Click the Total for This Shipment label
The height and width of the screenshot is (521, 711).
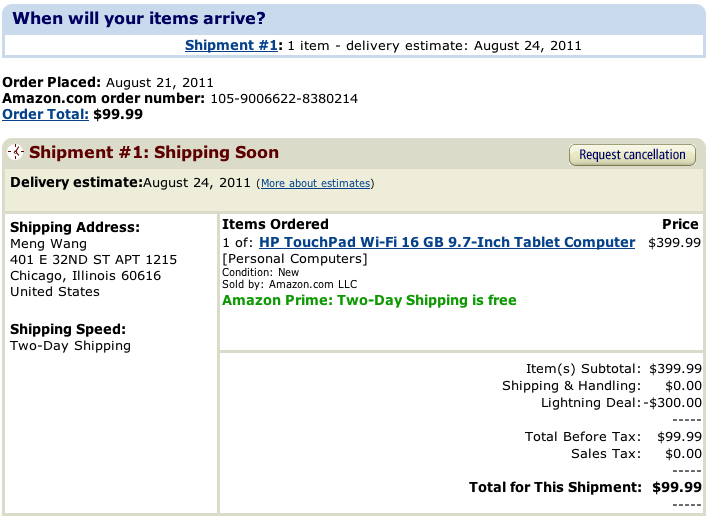555,487
